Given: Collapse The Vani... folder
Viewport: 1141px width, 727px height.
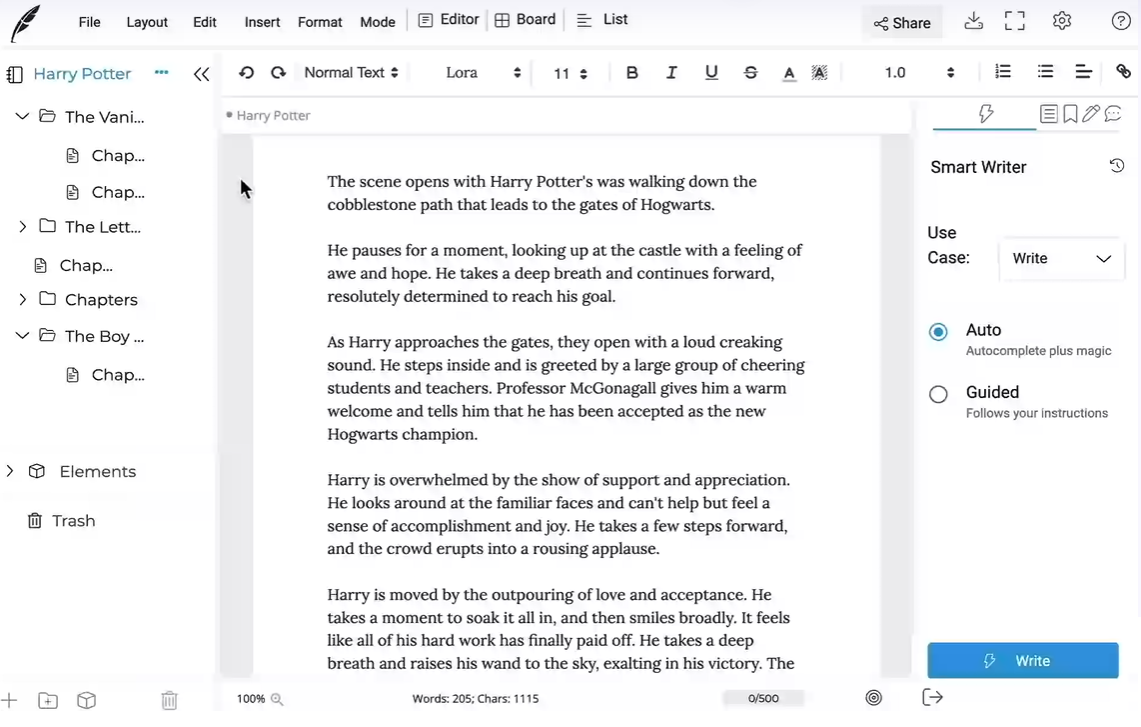Looking at the screenshot, I should click(23, 116).
